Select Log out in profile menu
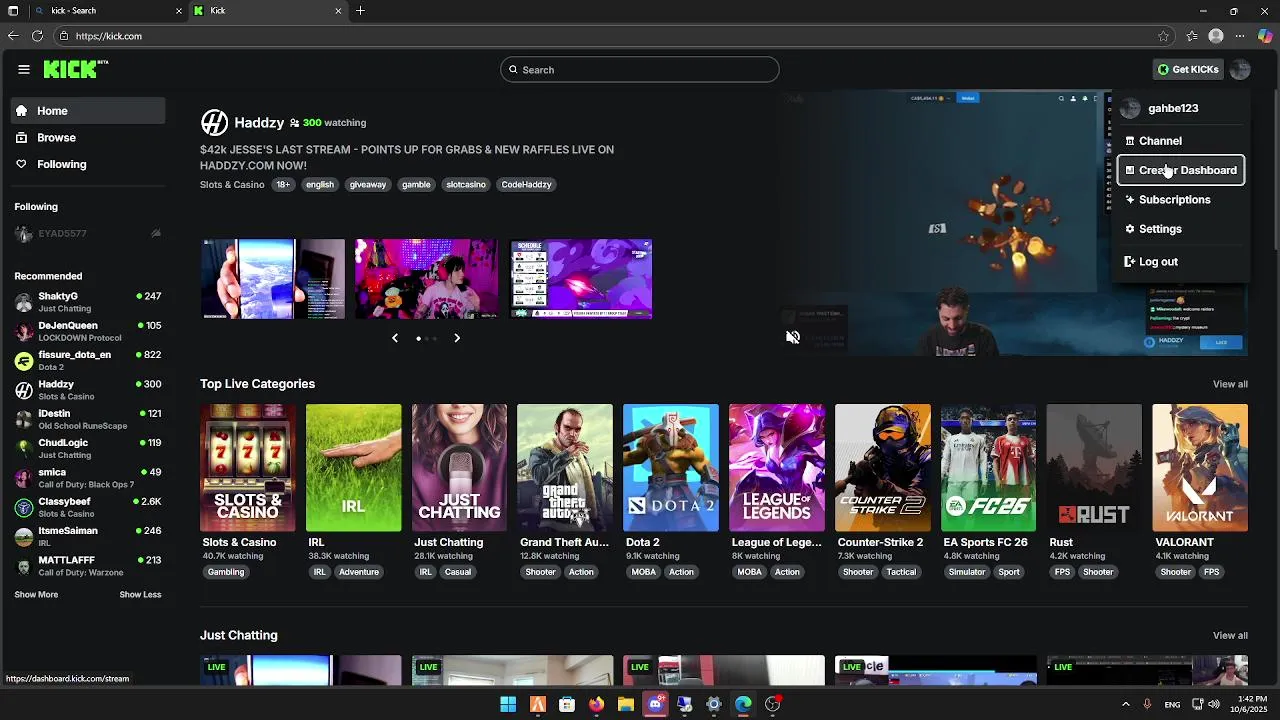The width and height of the screenshot is (1280, 720). tap(1180, 262)
